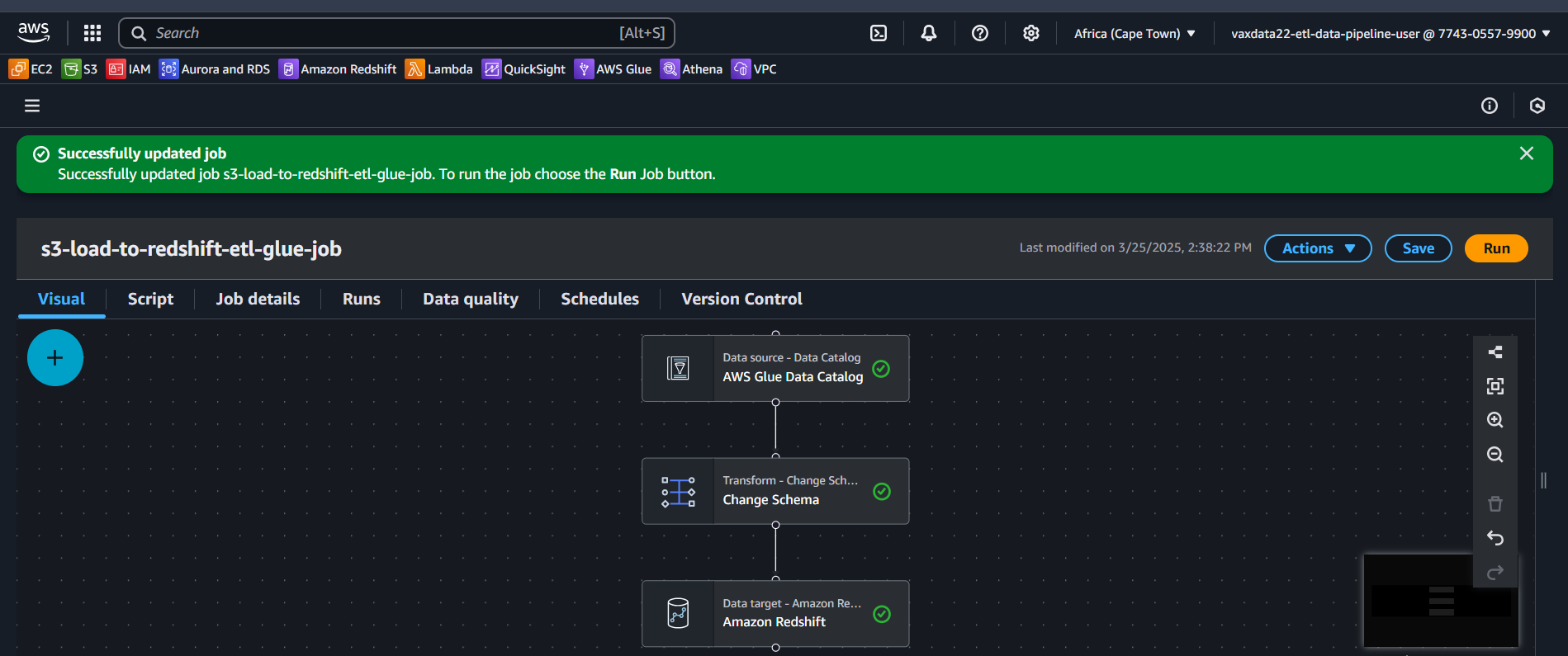The image size is (1568, 656).
Task: Open the help question mark menu
Action: pyautogui.click(x=980, y=33)
